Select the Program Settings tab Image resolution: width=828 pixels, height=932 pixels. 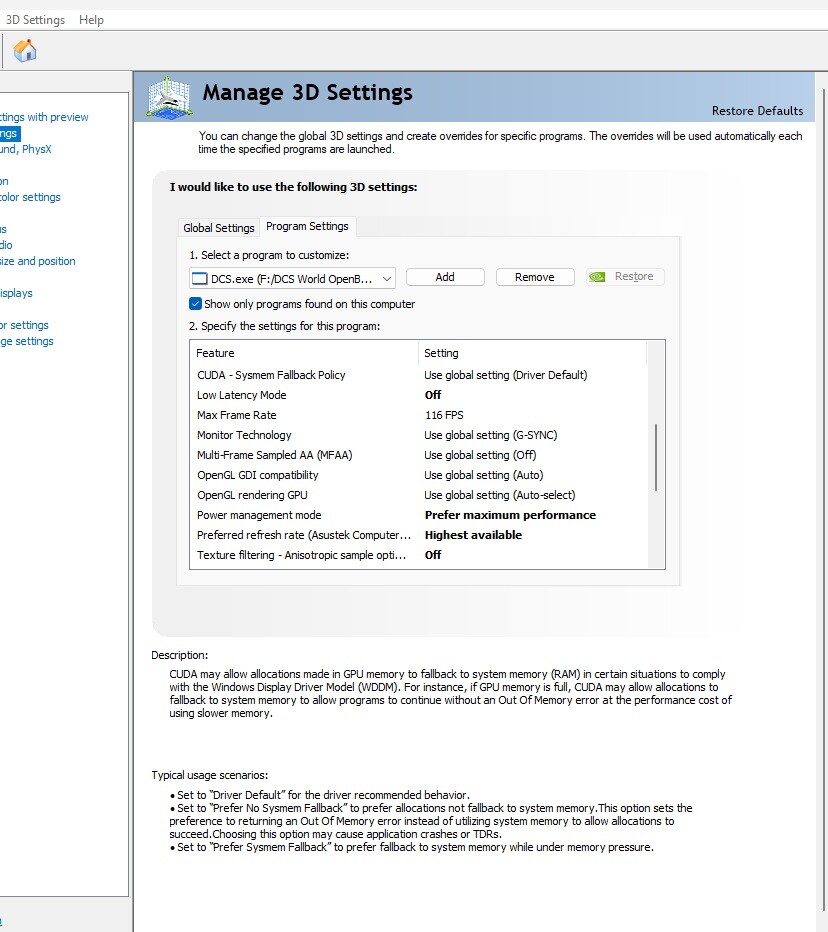point(307,226)
